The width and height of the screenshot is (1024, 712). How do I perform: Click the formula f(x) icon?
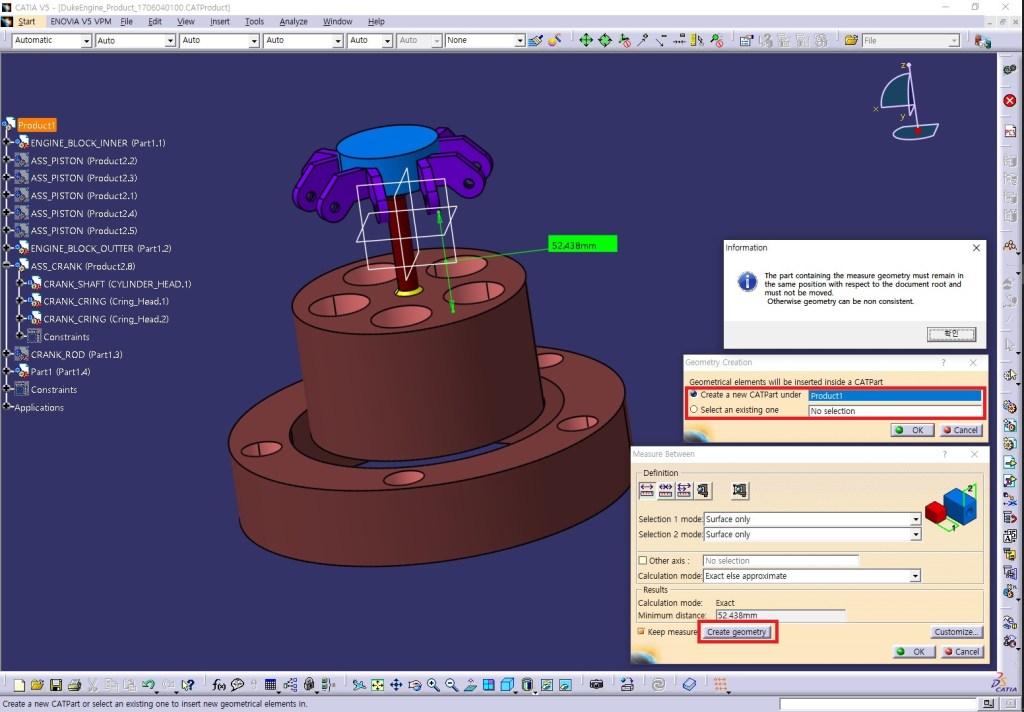[219, 685]
